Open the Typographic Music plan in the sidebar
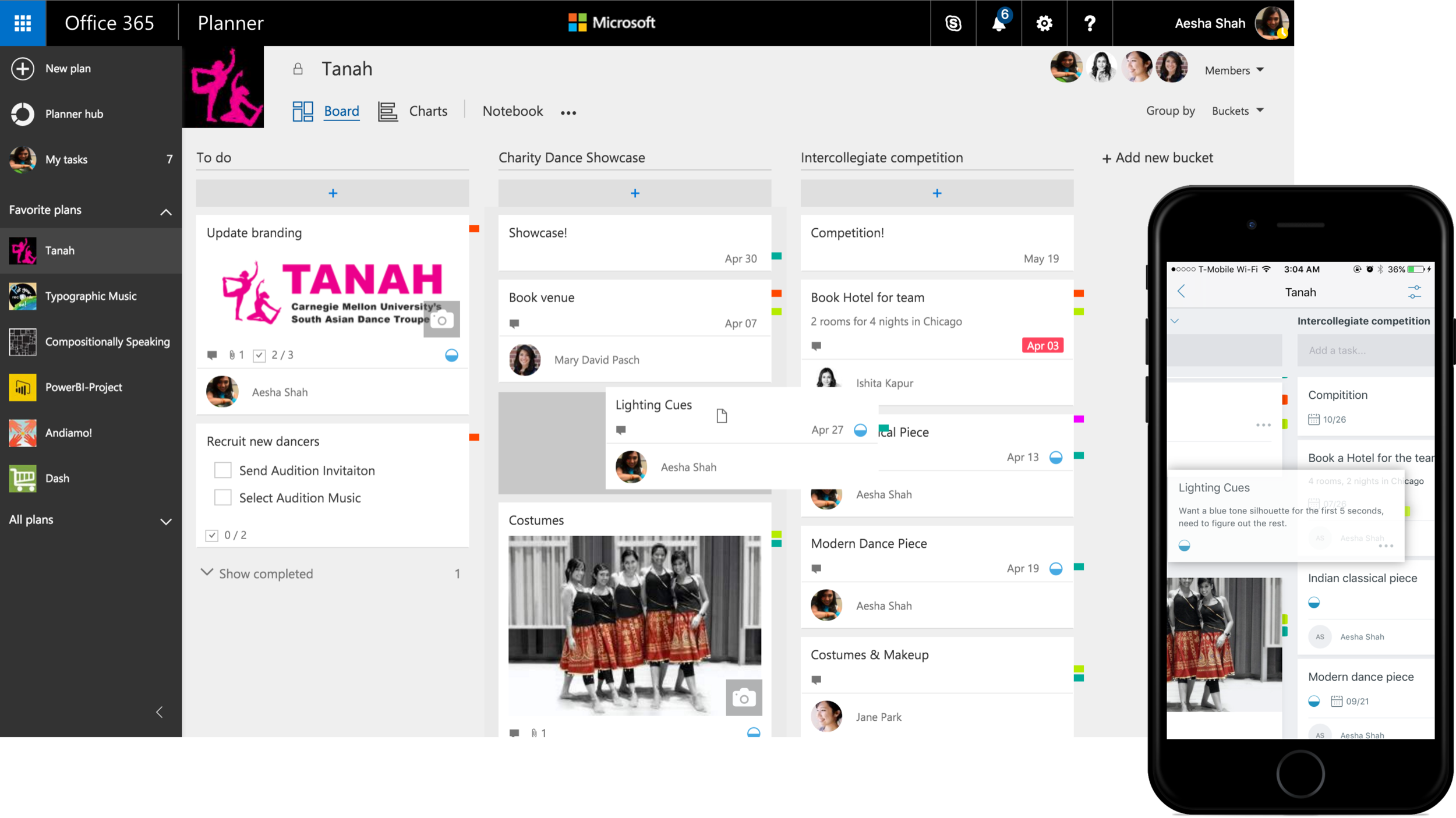Screen dimensions: 1456x818 (90, 296)
